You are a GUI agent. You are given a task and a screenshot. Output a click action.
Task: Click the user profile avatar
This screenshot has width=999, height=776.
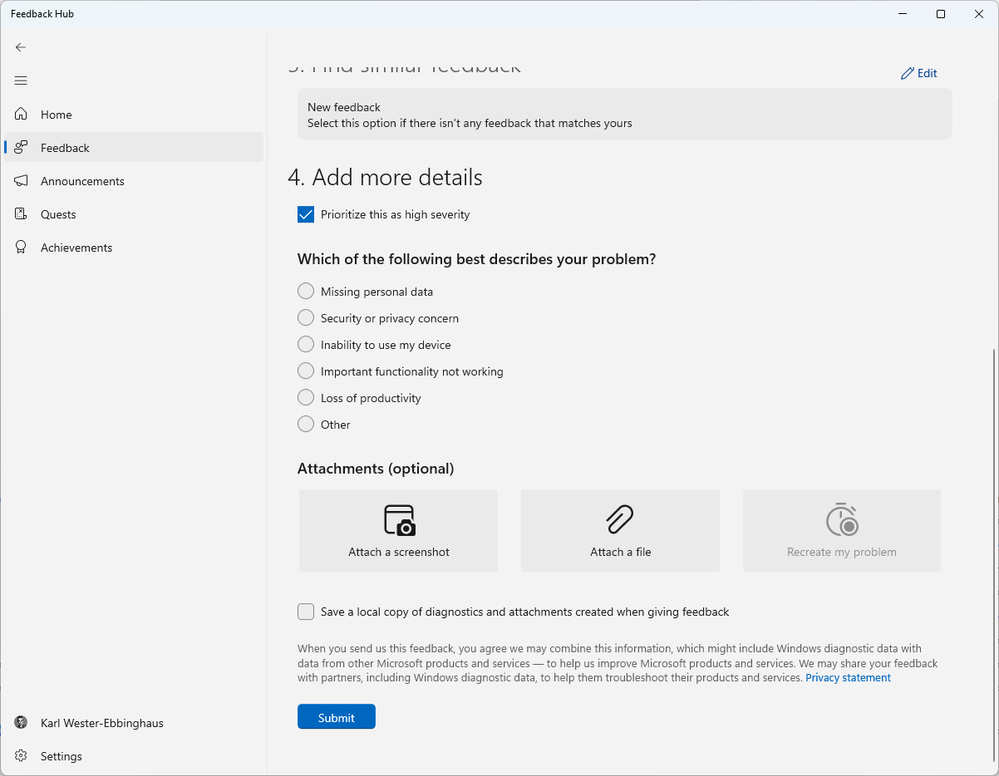click(21, 722)
